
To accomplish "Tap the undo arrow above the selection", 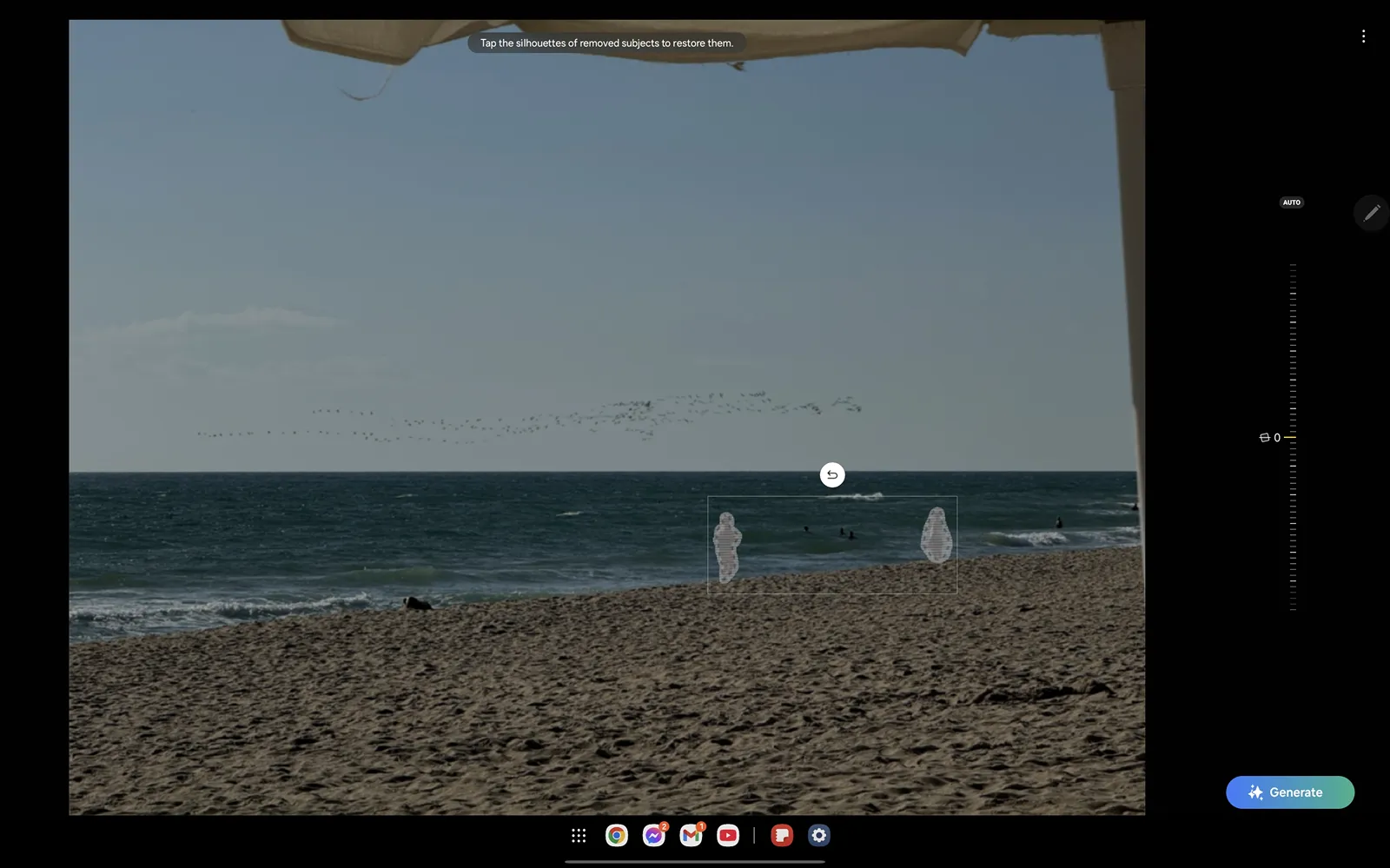I will (x=832, y=474).
